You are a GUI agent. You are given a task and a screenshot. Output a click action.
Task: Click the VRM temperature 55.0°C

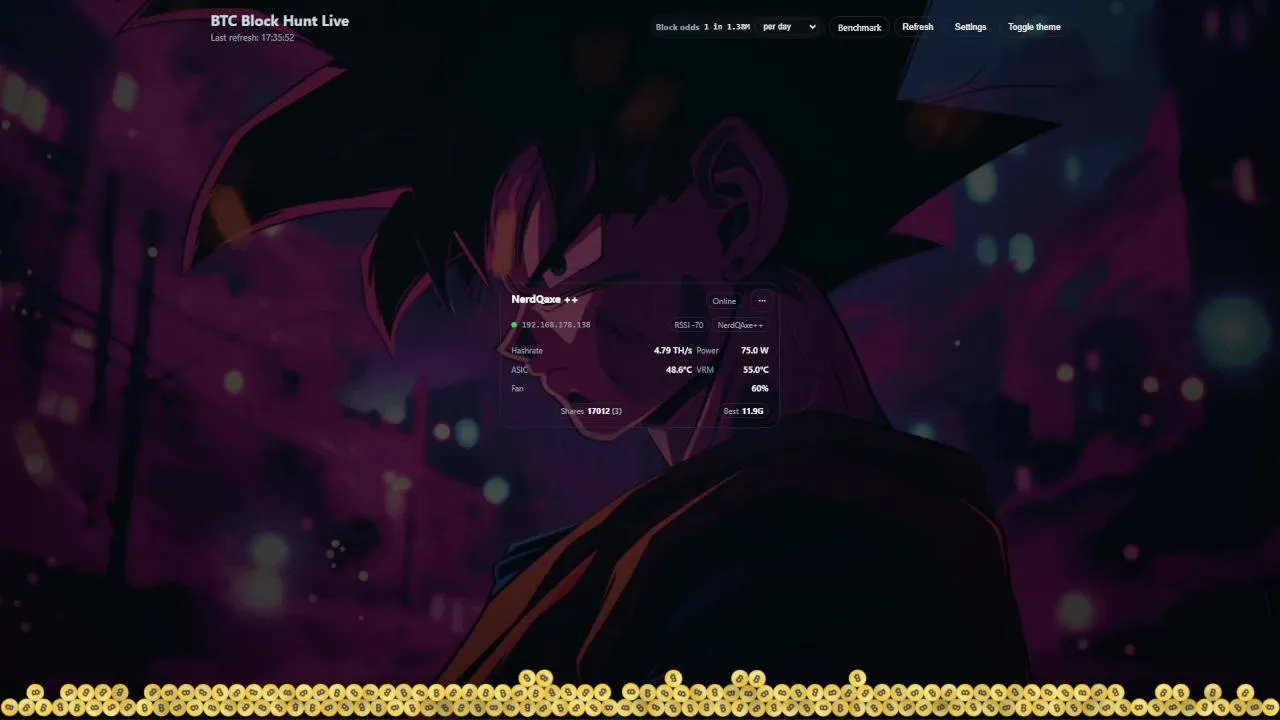(x=756, y=370)
